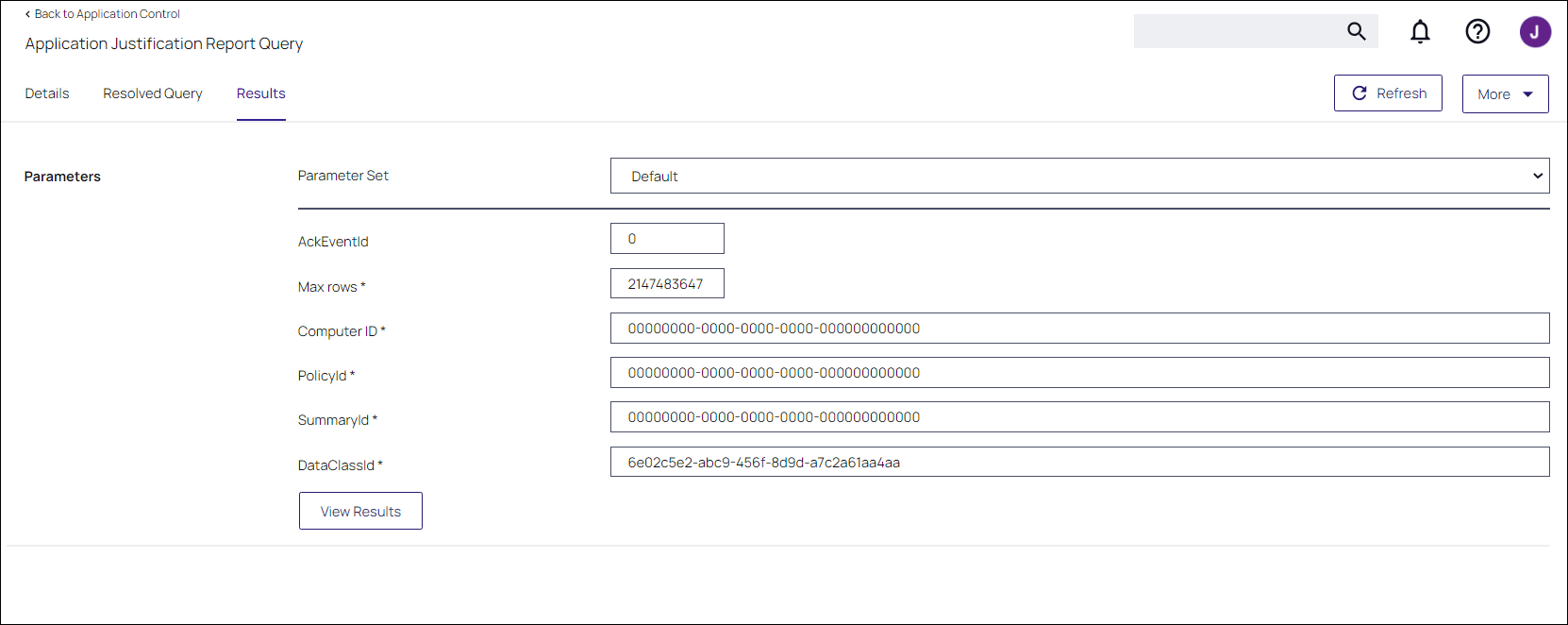This screenshot has width=1568, height=625.
Task: Open the notifications bell
Action: click(1420, 31)
